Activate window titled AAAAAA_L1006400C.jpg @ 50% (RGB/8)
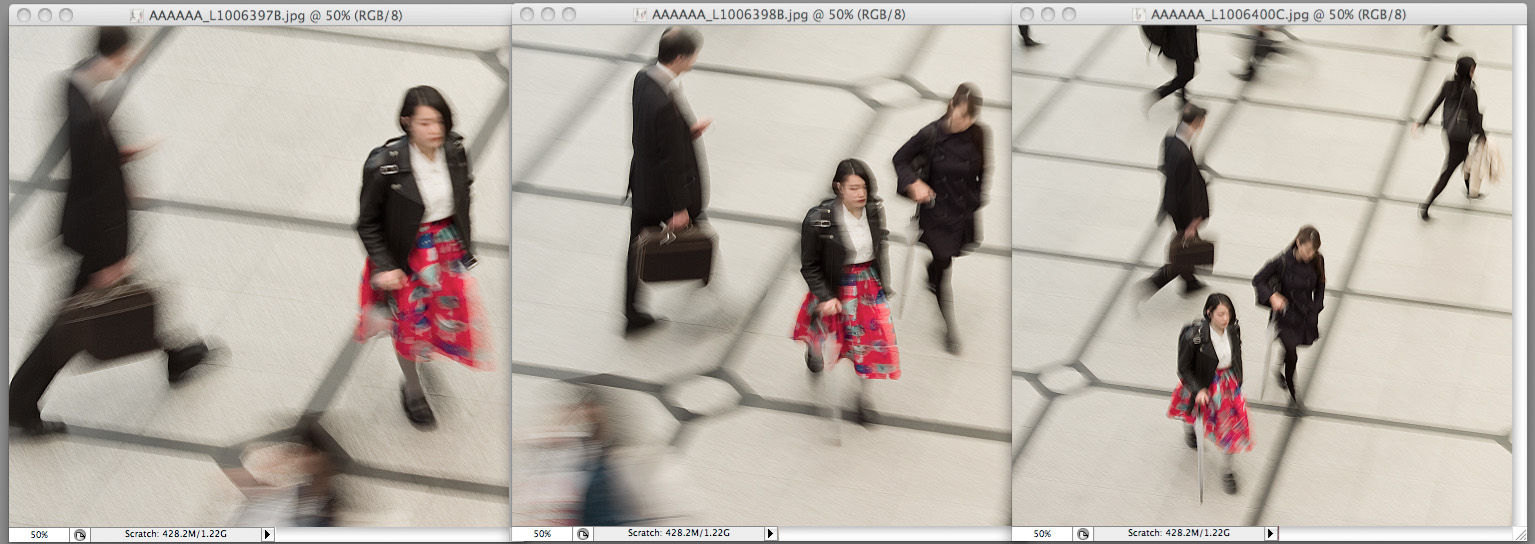Image resolution: width=1535 pixels, height=544 pixels. point(1278,15)
